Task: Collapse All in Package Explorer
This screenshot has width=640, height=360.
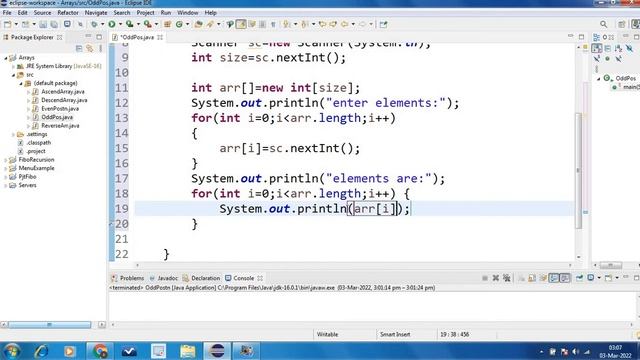Action: (x=79, y=49)
